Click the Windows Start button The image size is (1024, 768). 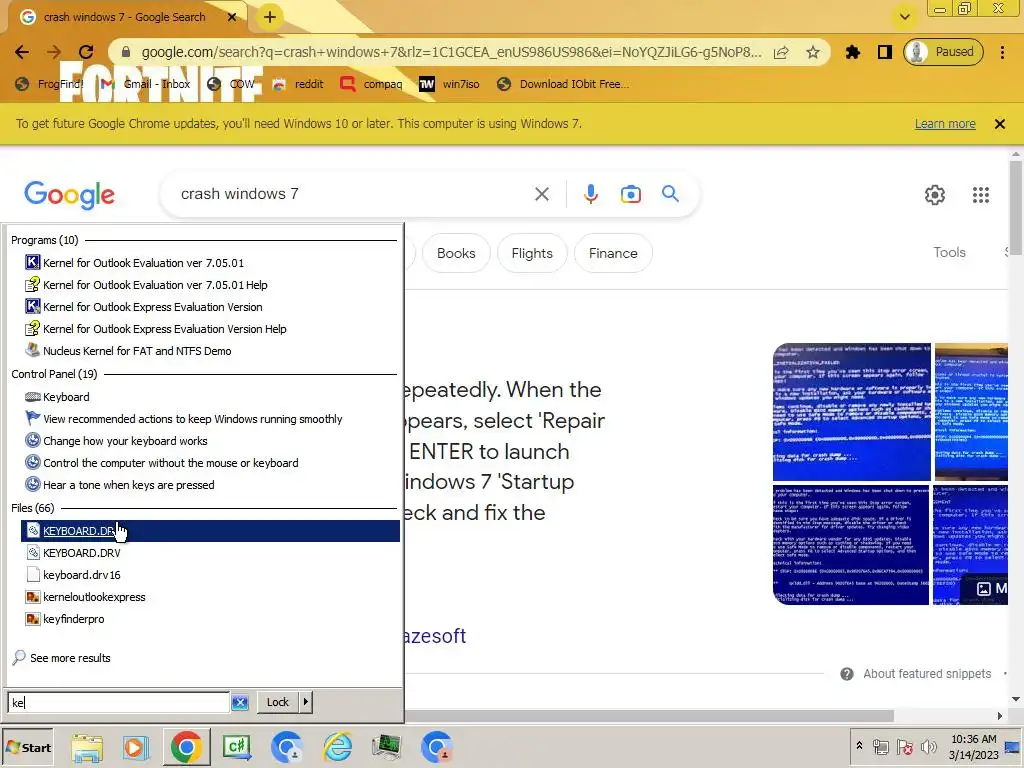[28, 748]
